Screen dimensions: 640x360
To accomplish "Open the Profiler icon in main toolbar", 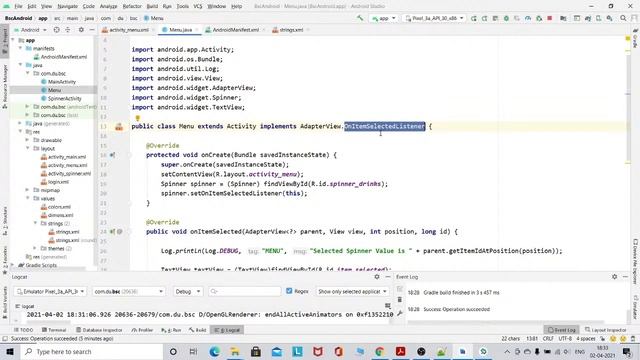I will click(528, 18).
